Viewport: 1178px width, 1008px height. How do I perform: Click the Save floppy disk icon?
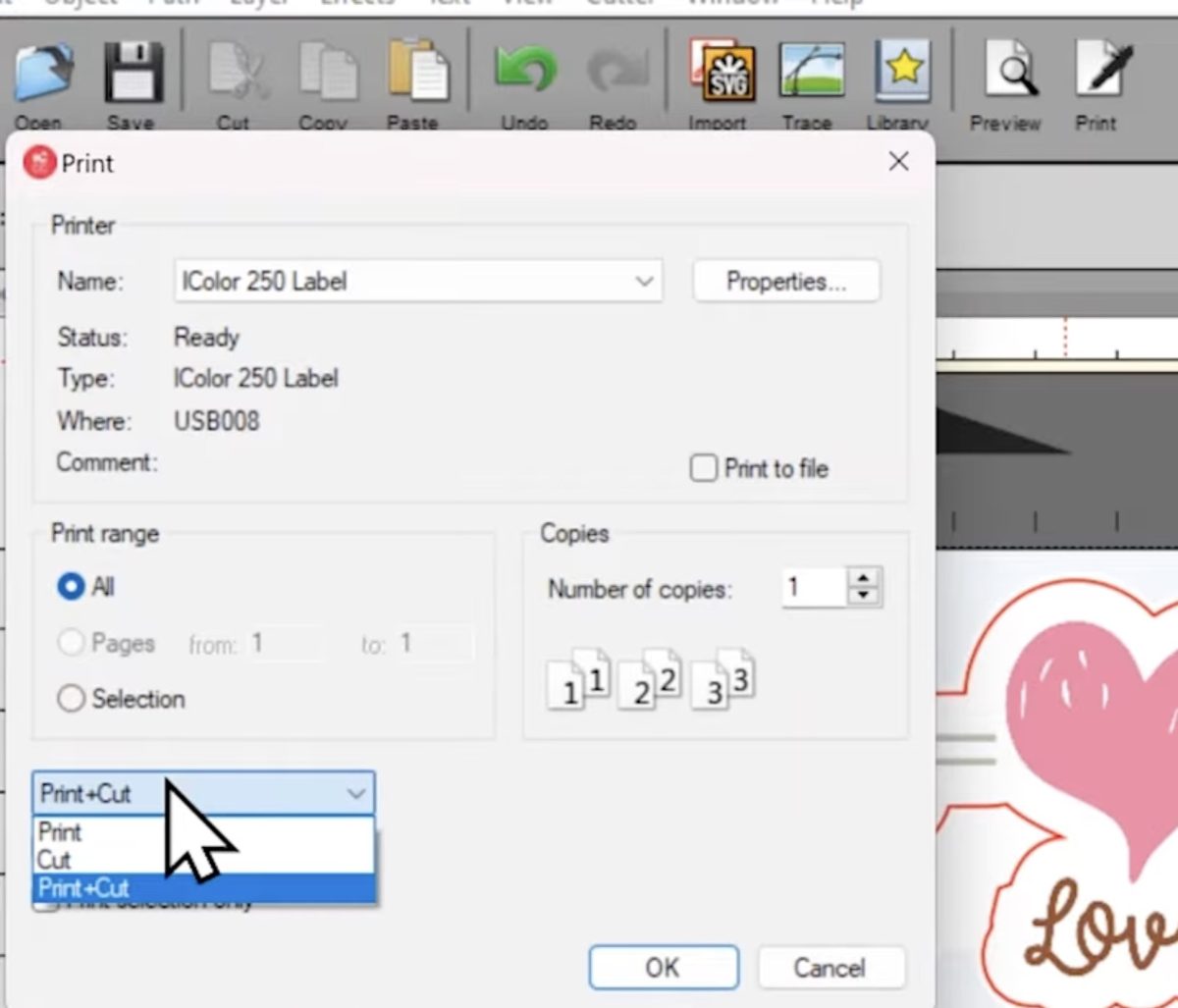click(x=133, y=72)
